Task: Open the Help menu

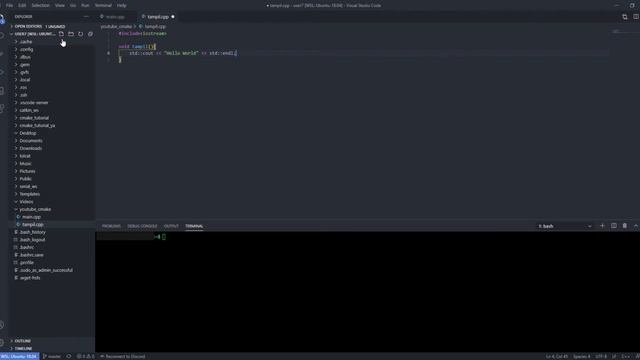Action: point(121,5)
